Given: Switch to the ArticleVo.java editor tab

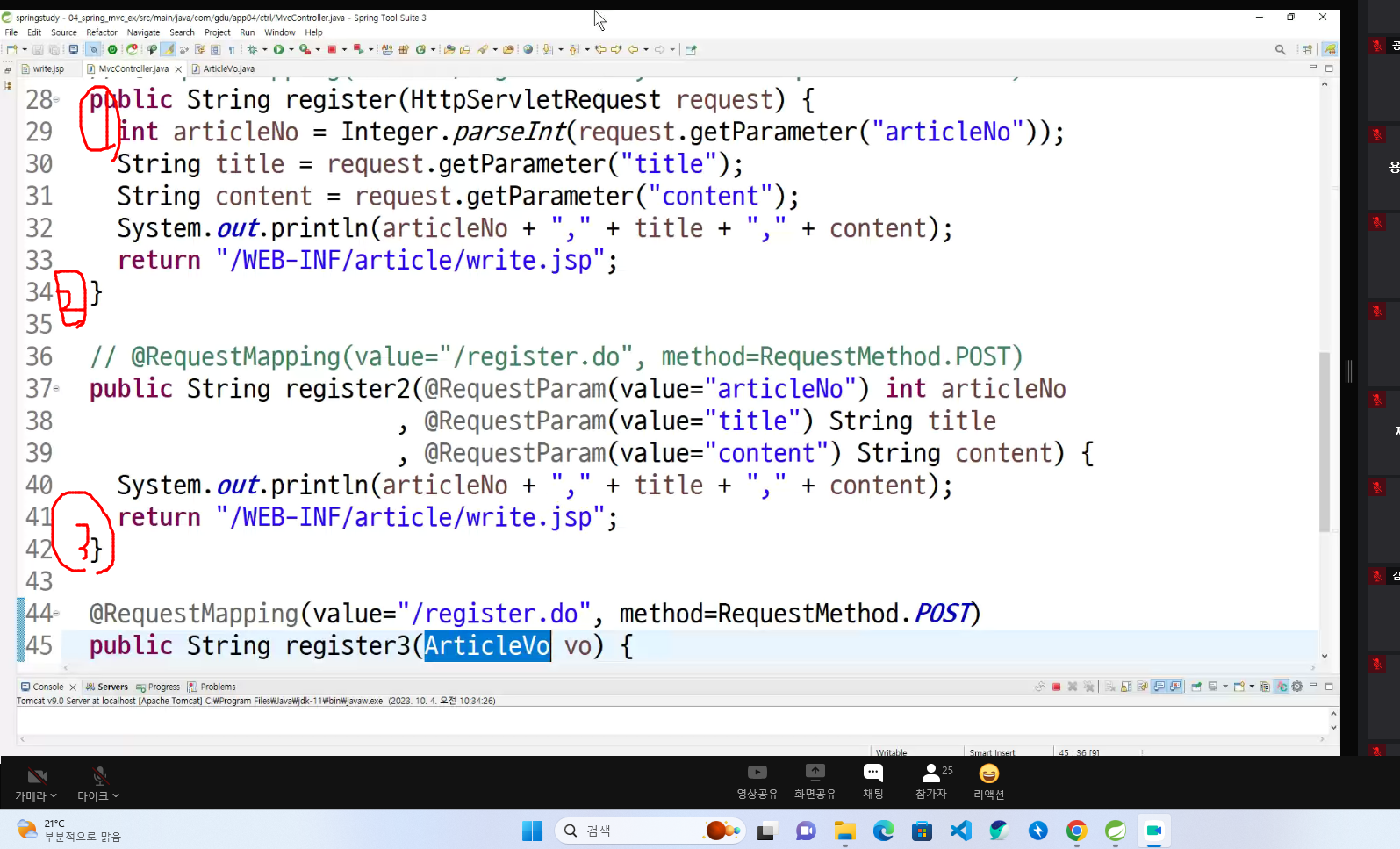Looking at the screenshot, I should [x=224, y=68].
